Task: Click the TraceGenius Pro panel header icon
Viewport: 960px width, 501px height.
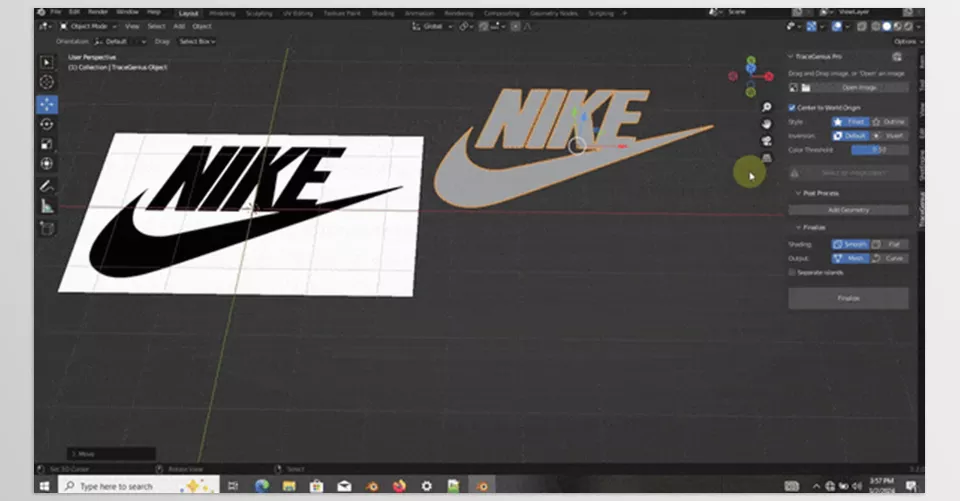Action: click(x=897, y=56)
